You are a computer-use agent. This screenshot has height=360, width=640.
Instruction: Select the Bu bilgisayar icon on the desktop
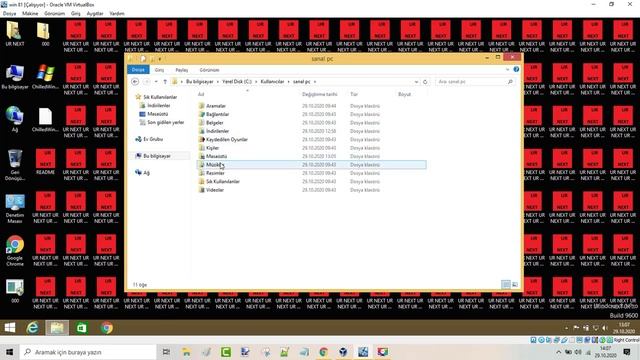pos(15,77)
